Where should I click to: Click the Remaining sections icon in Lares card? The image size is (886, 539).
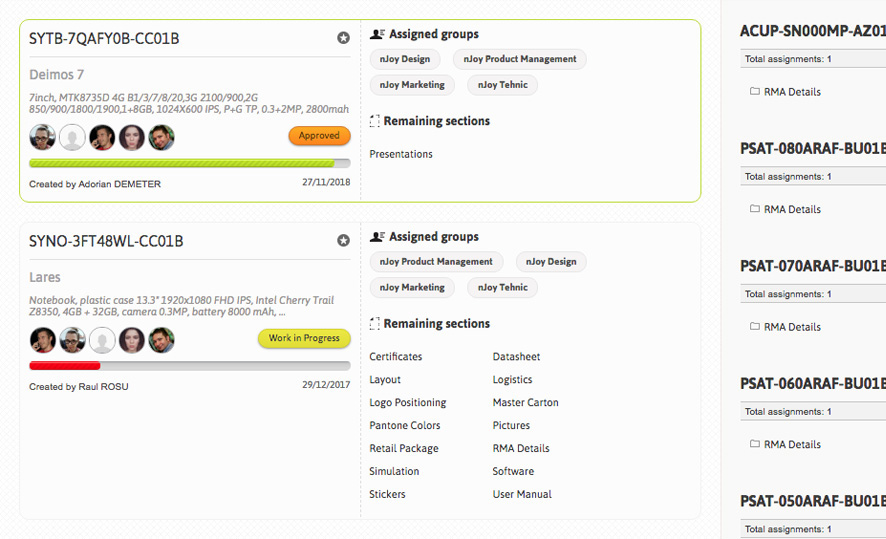pyautogui.click(x=374, y=324)
